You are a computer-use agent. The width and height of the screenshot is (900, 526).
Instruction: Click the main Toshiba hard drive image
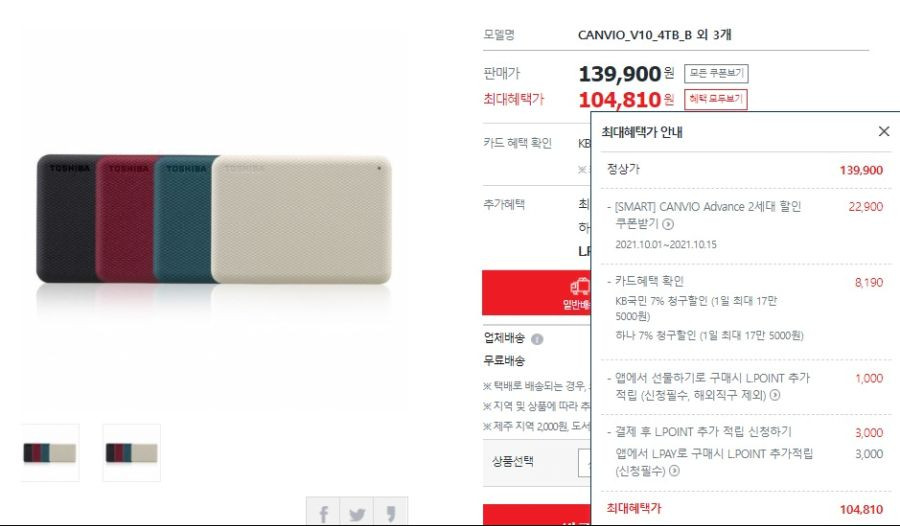214,219
